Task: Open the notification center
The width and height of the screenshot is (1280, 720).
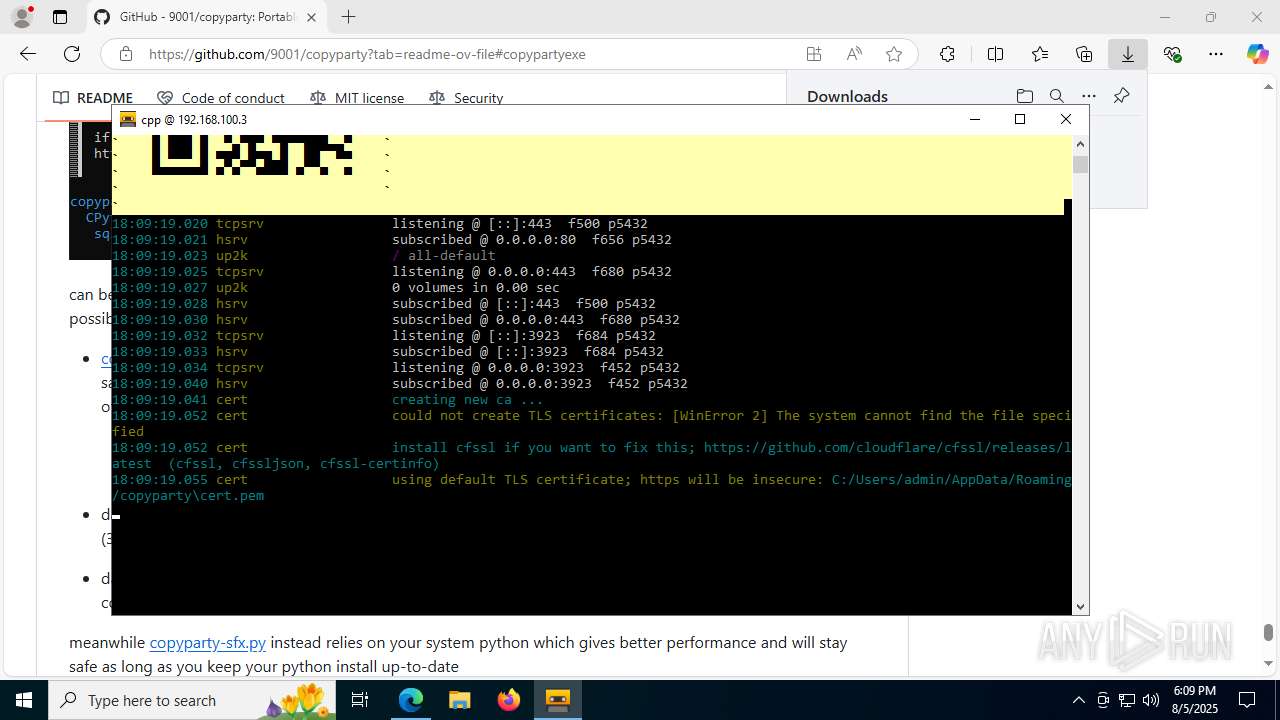Action: [x=1247, y=700]
